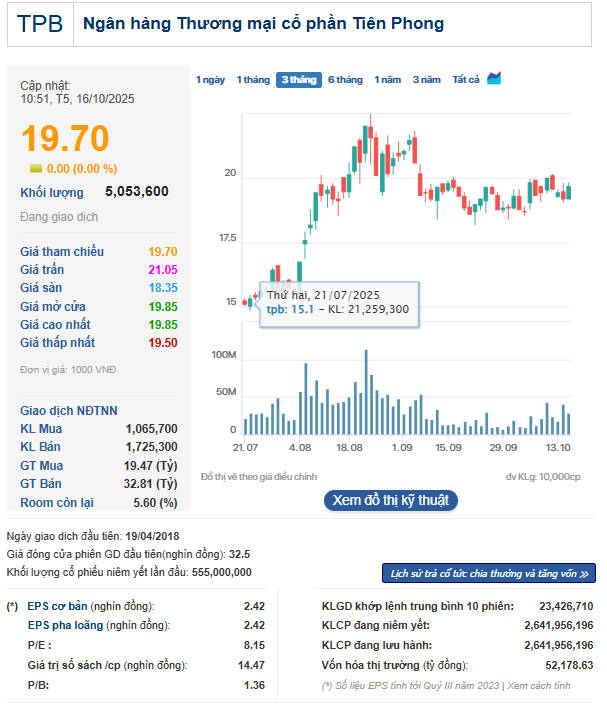Open the EPS cơ bản definition link
This screenshot has height=706, width=607.
[59, 606]
